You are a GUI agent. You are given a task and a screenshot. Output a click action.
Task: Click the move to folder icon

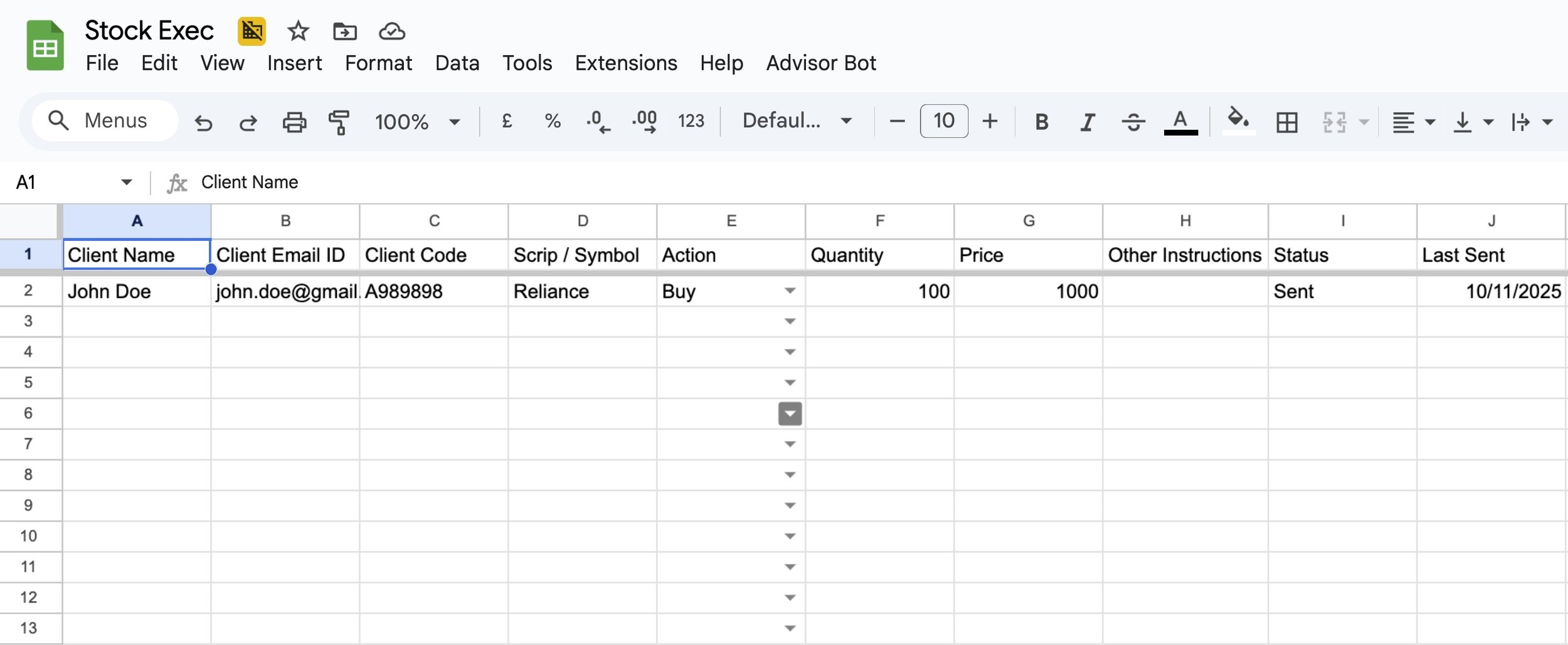345,31
